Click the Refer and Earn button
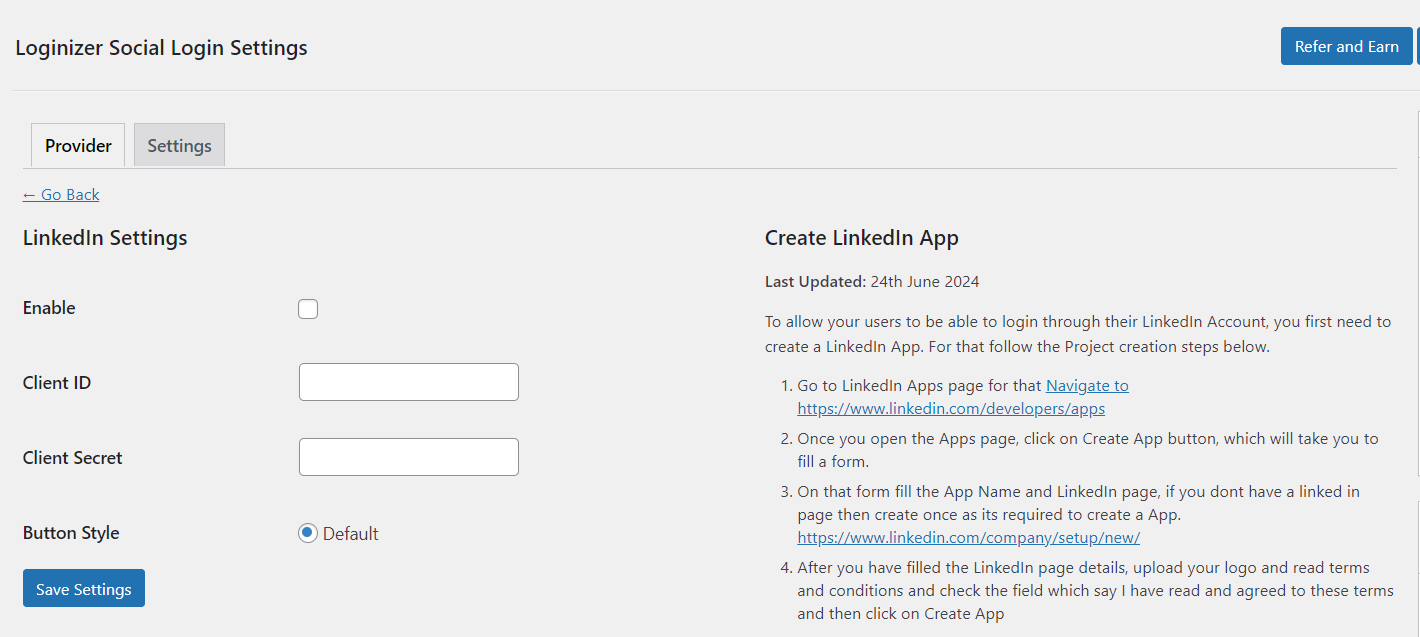The width and height of the screenshot is (1420, 637). [1346, 46]
